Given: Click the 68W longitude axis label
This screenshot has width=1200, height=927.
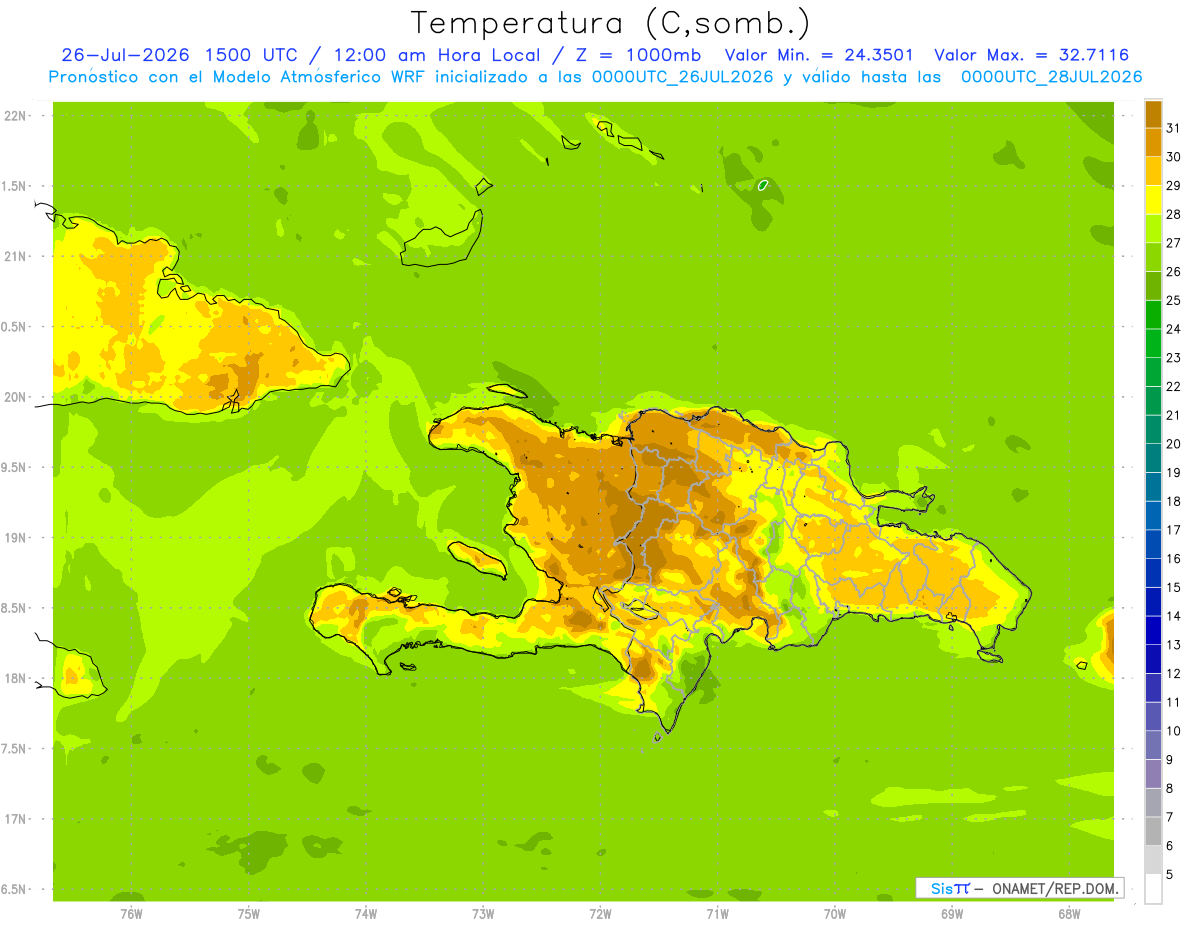Looking at the screenshot, I should pos(1069,913).
